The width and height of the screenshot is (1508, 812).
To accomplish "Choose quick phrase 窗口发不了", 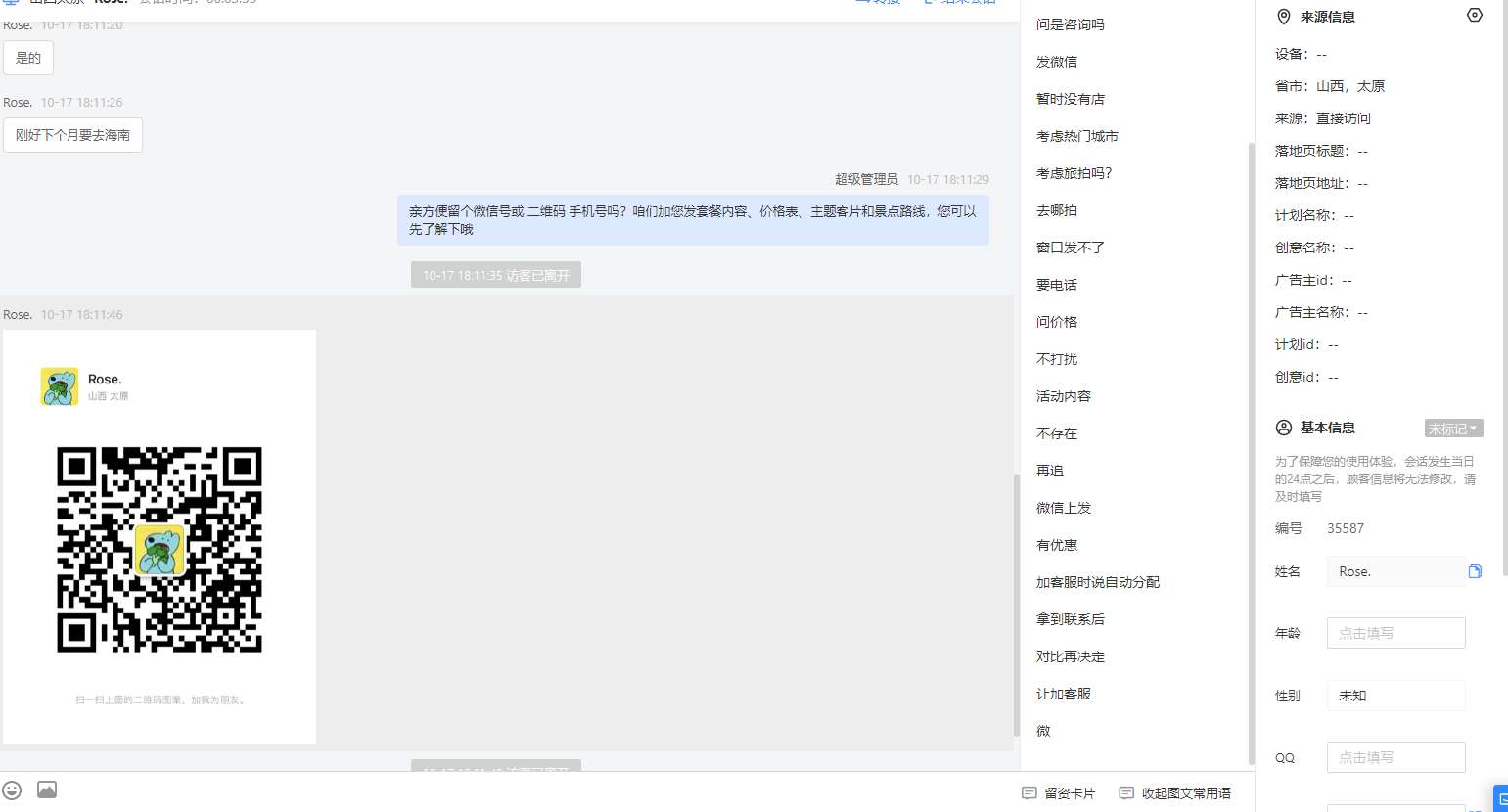I will 1071,248.
